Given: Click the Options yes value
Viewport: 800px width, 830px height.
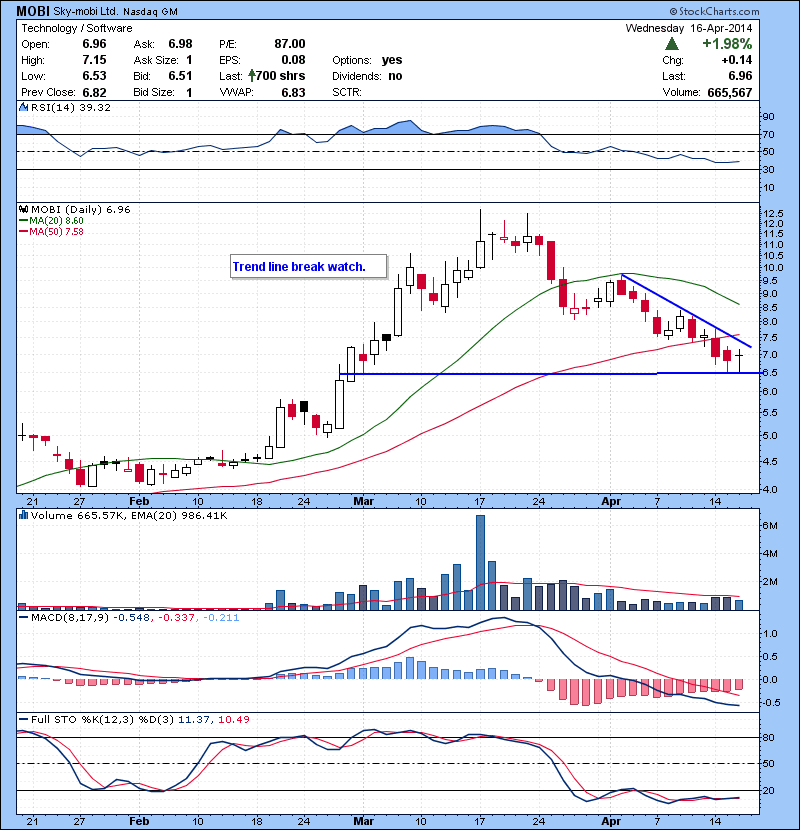Looking at the screenshot, I should click(x=392, y=60).
